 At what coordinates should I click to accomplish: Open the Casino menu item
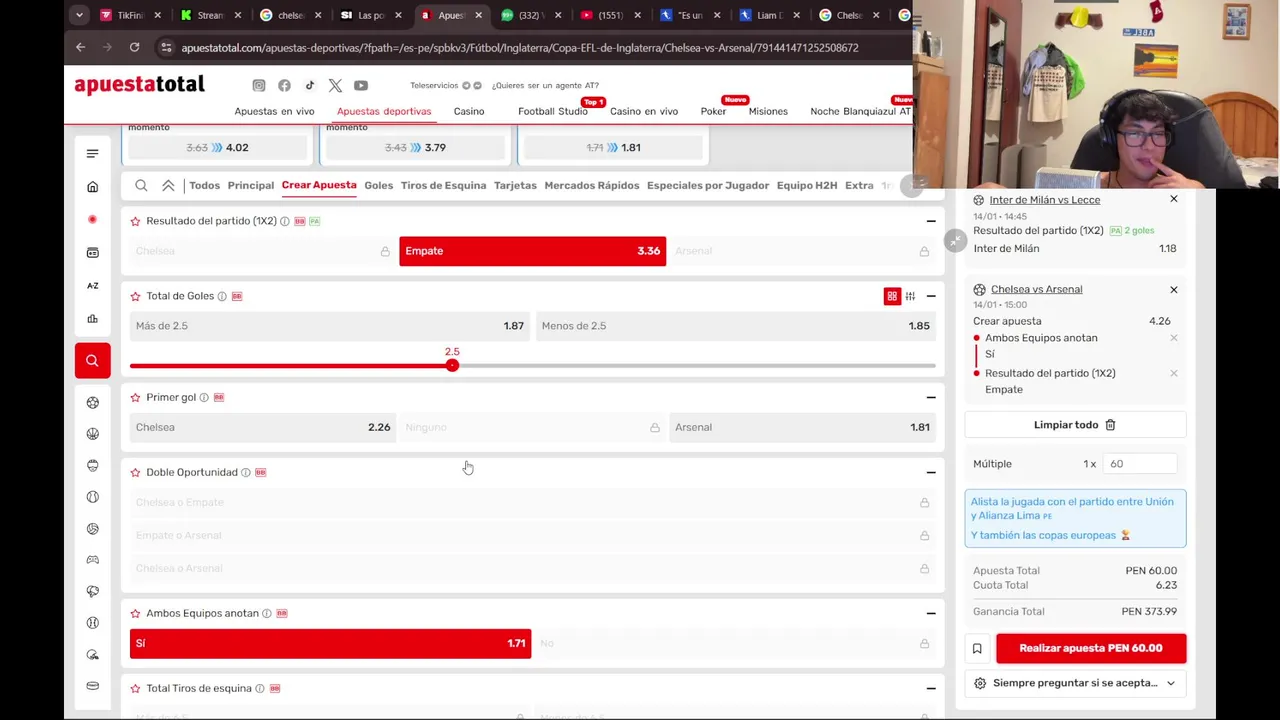pyautogui.click(x=468, y=111)
